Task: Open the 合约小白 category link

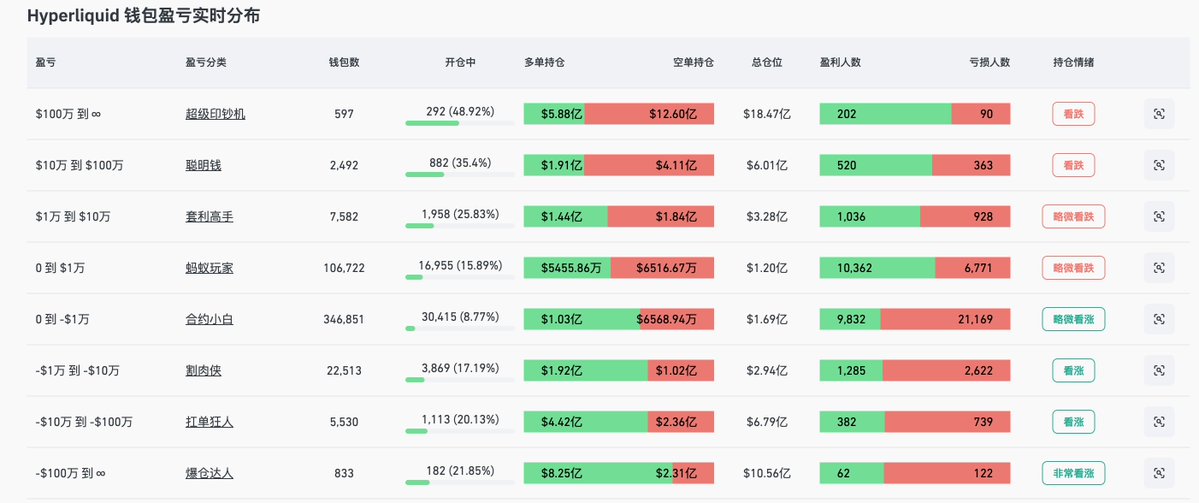Action: click(210, 319)
